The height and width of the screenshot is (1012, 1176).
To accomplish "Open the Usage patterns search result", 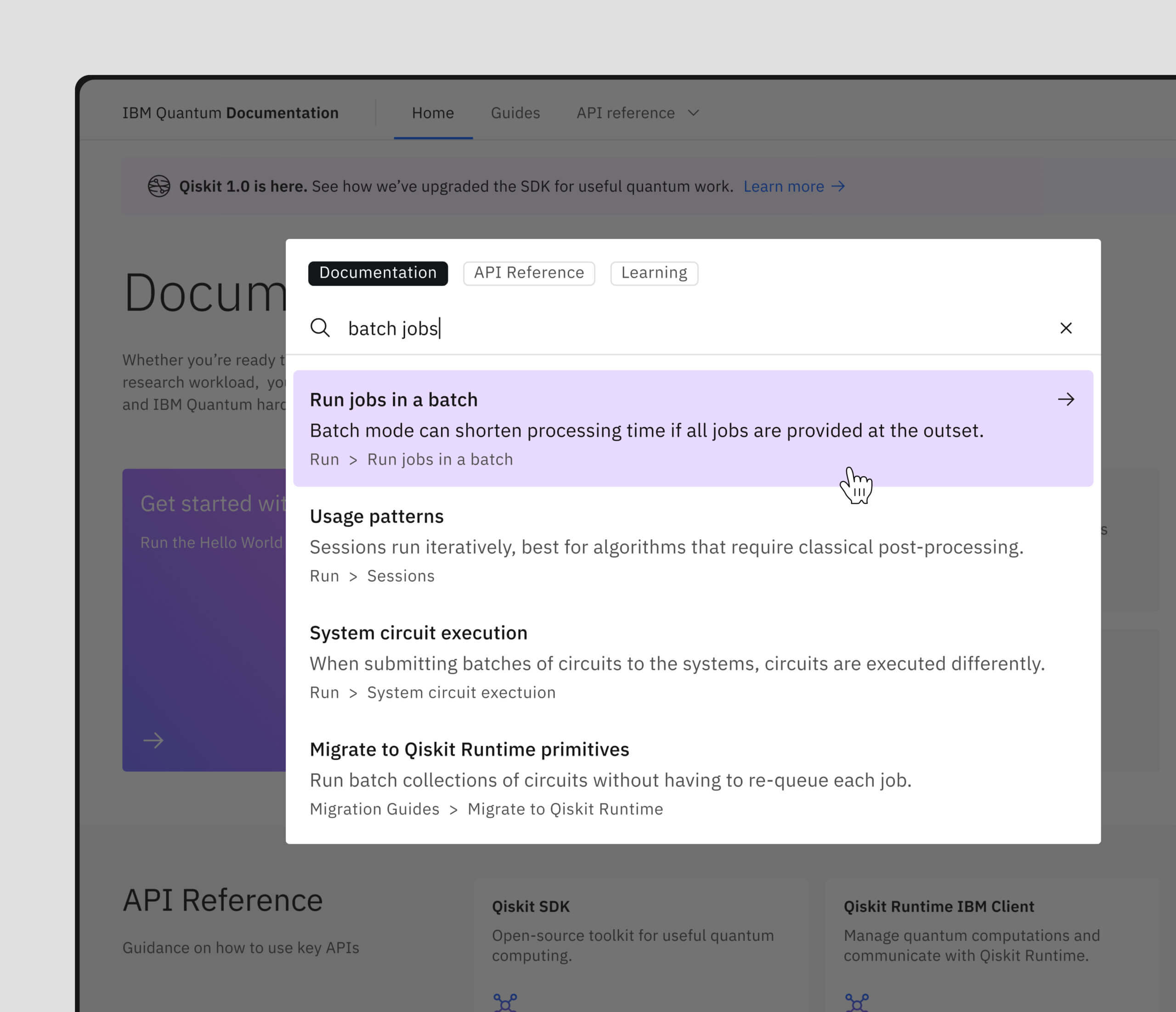I will click(693, 545).
